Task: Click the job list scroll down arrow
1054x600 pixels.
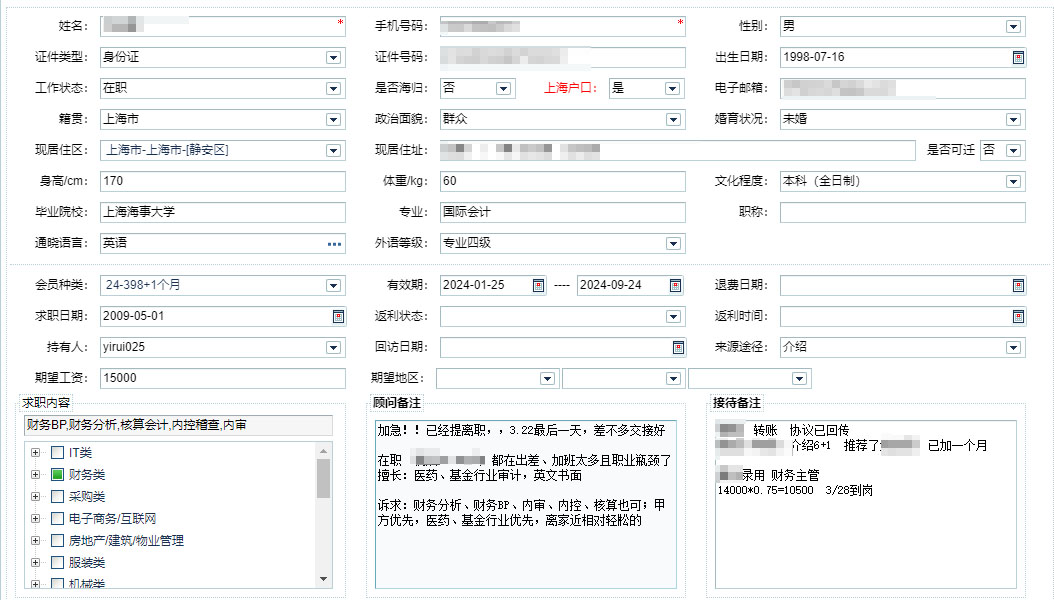Action: [x=323, y=579]
